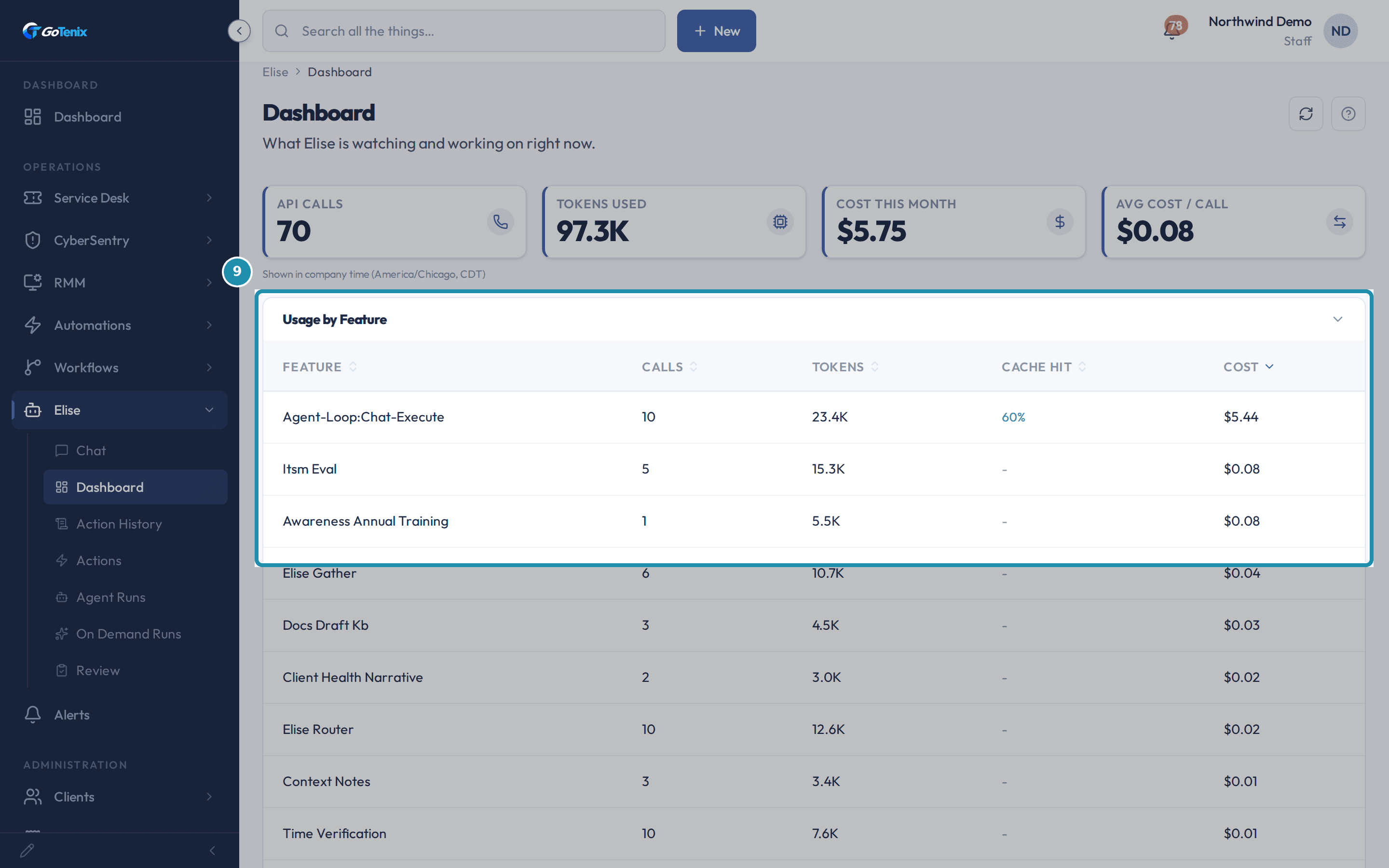Click the 60% cache hit value
Viewport: 1389px width, 868px height.
click(x=1013, y=417)
